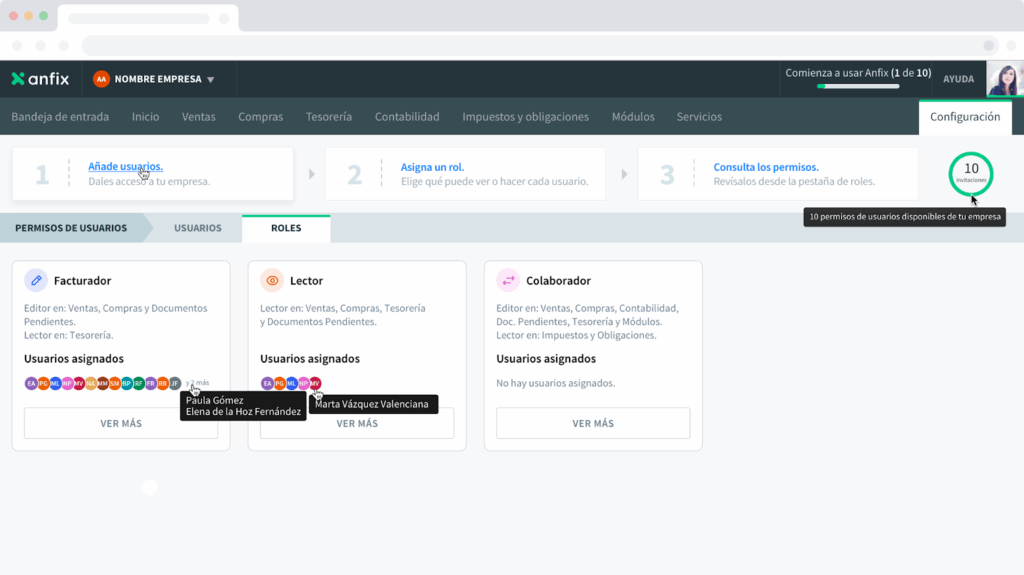Click the Lector eye icon
1024x575 pixels.
(272, 281)
